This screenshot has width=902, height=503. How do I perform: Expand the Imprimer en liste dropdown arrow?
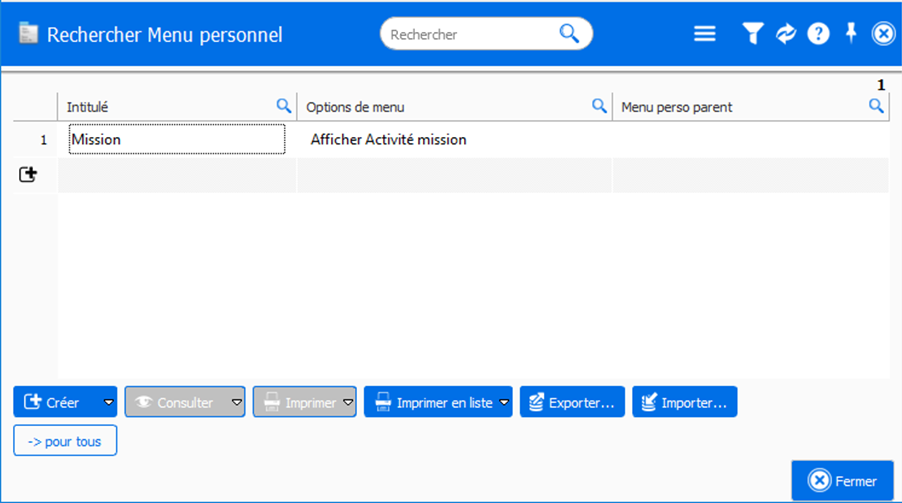504,402
